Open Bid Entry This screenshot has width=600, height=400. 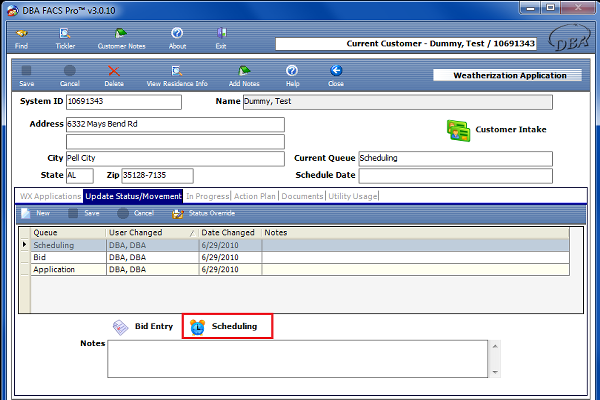[143, 327]
